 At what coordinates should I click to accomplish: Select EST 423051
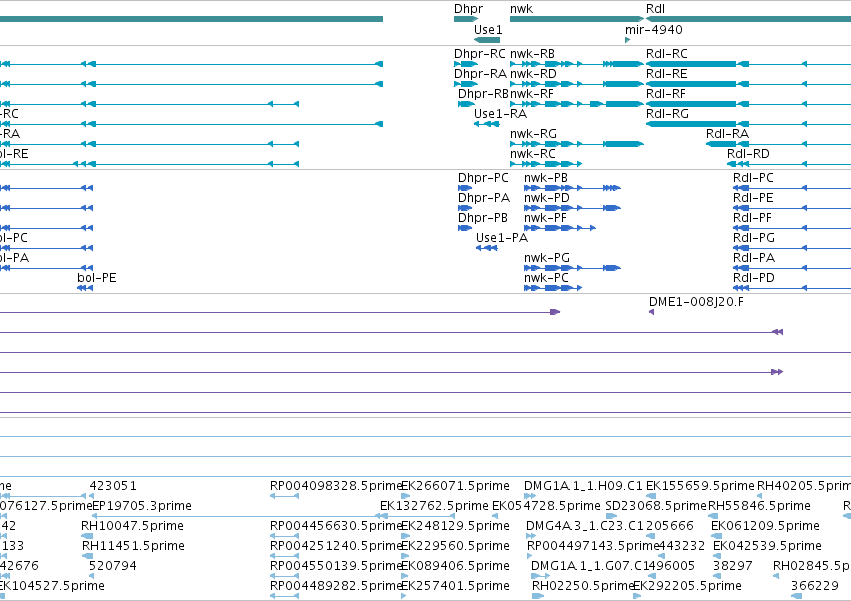(x=91, y=496)
